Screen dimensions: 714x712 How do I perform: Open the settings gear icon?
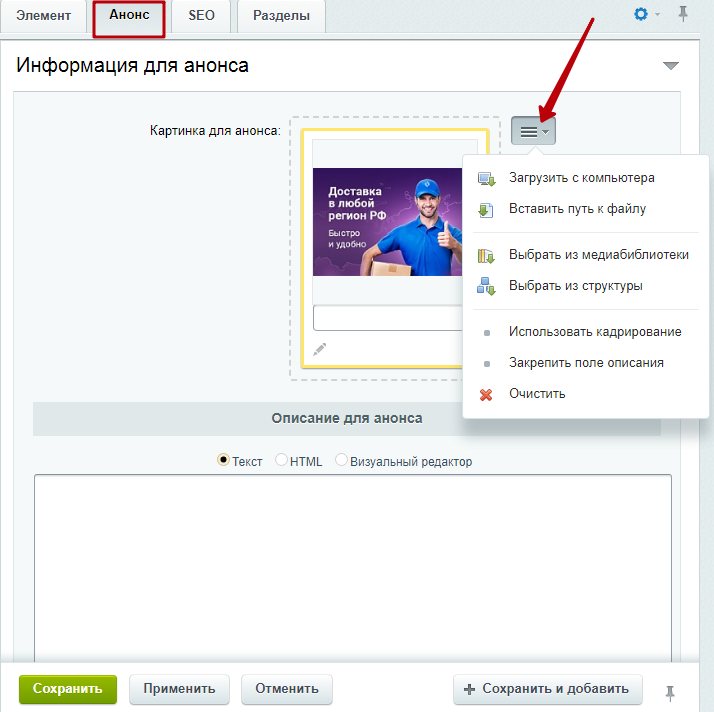641,14
